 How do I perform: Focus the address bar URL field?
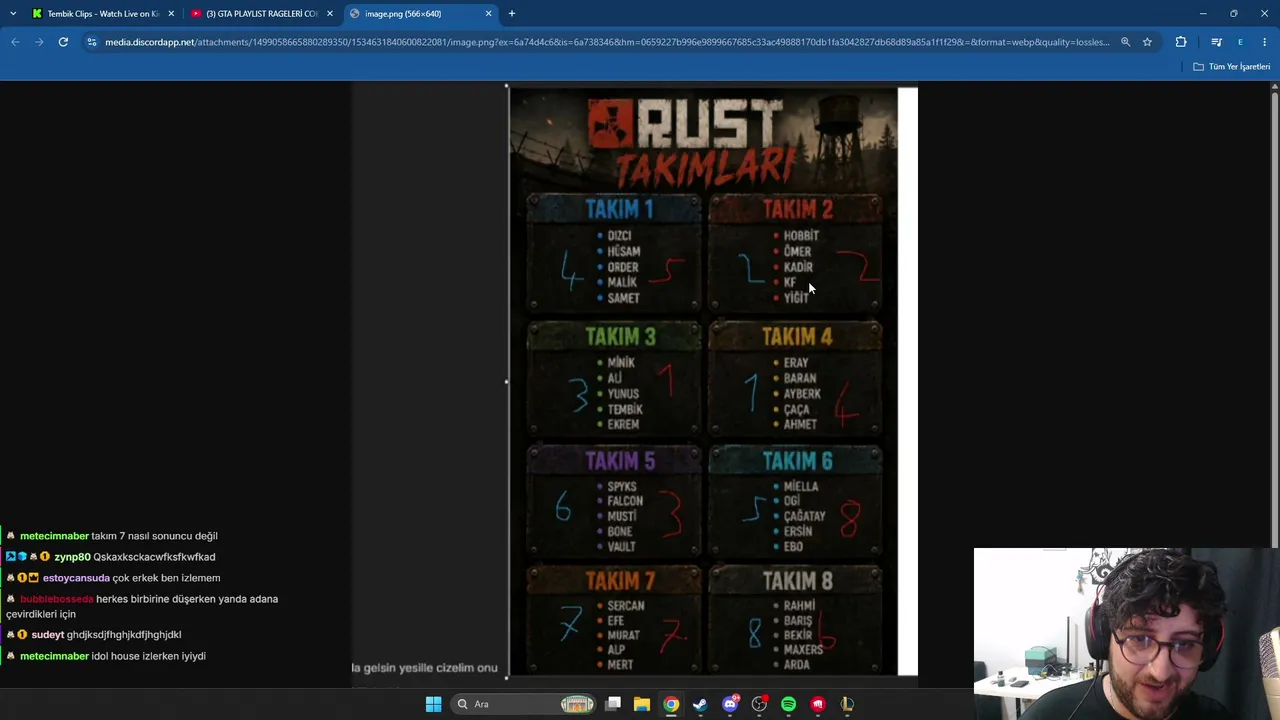[607, 42]
